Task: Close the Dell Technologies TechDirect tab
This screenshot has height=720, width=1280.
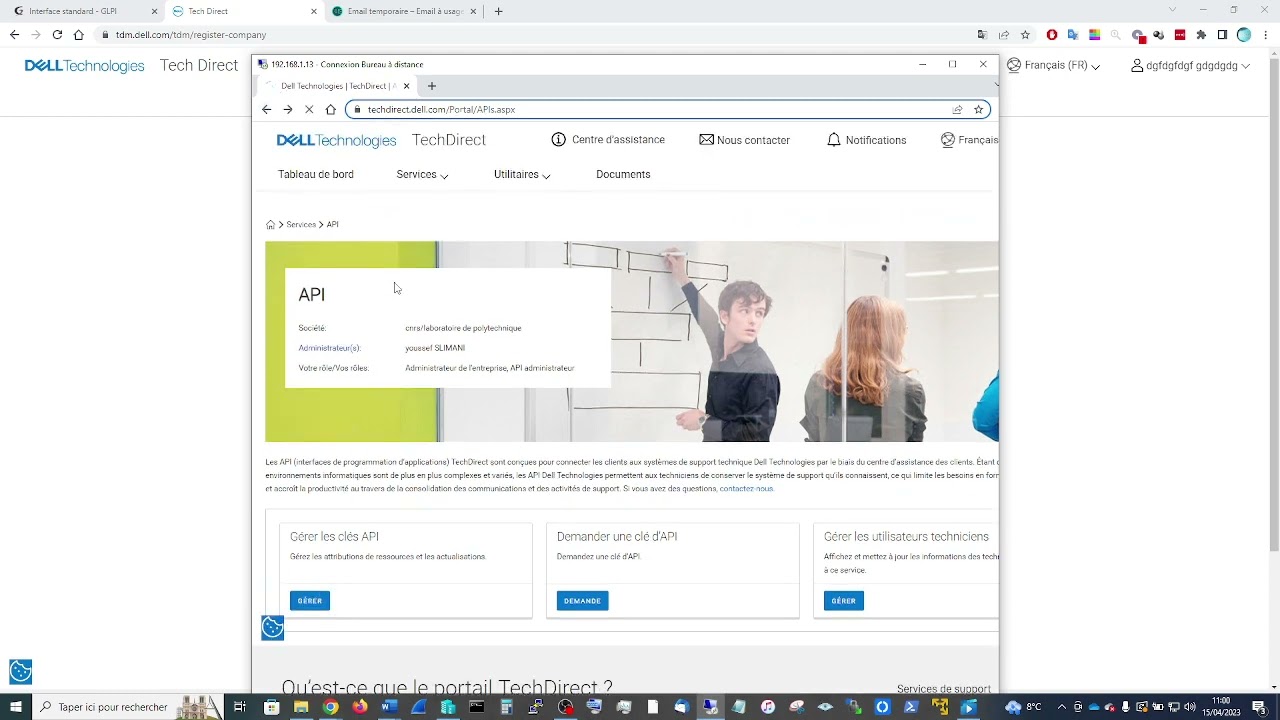Action: [406, 86]
